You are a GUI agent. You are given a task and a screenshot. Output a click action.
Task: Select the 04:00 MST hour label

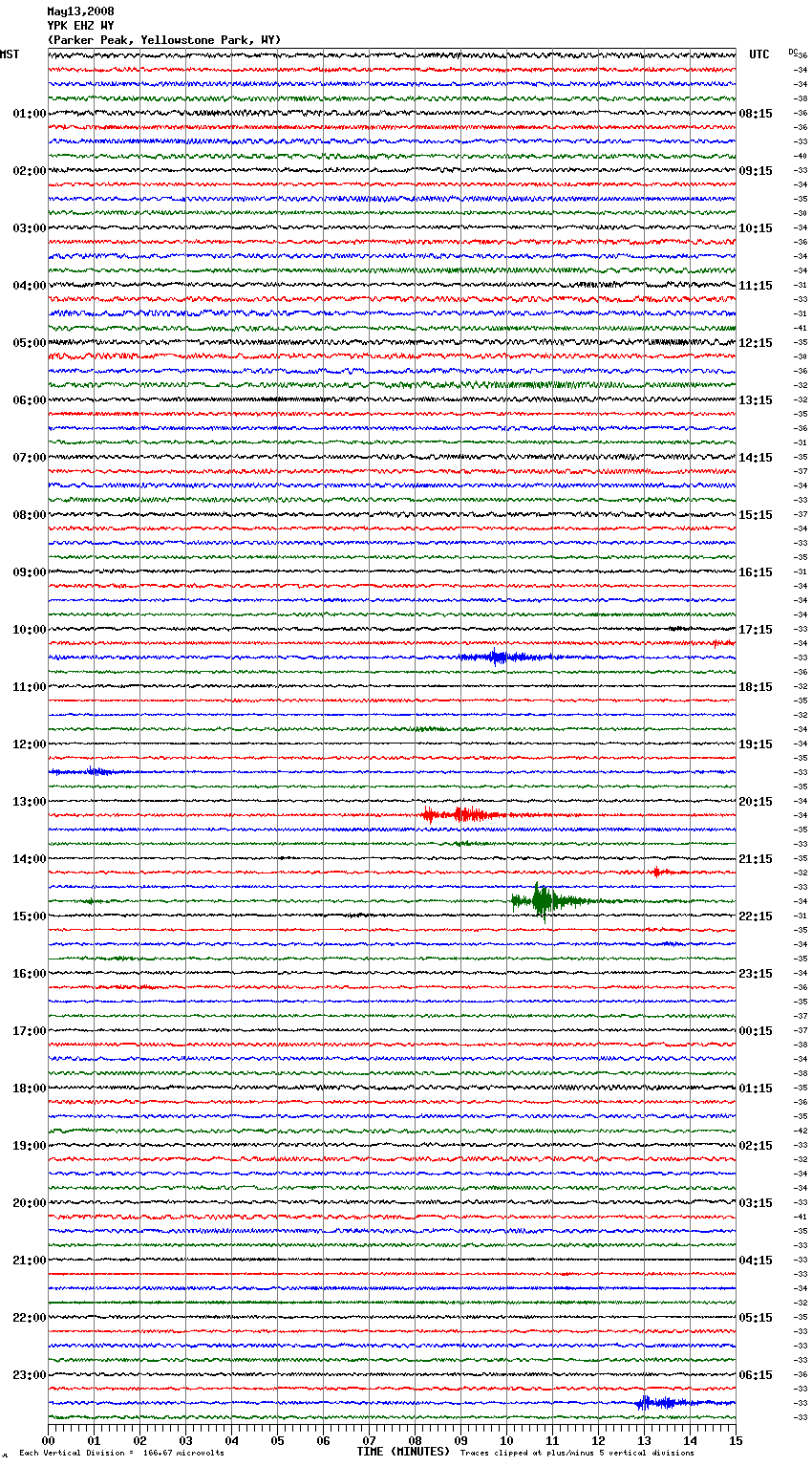coord(30,286)
